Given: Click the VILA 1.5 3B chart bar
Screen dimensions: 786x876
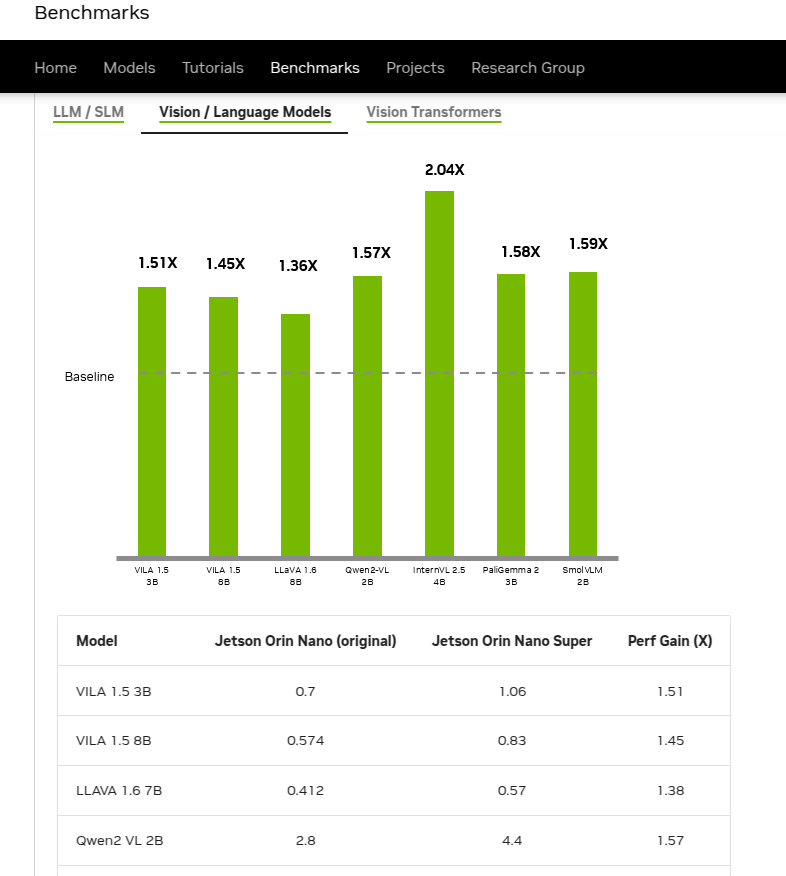Looking at the screenshot, I should (152, 421).
